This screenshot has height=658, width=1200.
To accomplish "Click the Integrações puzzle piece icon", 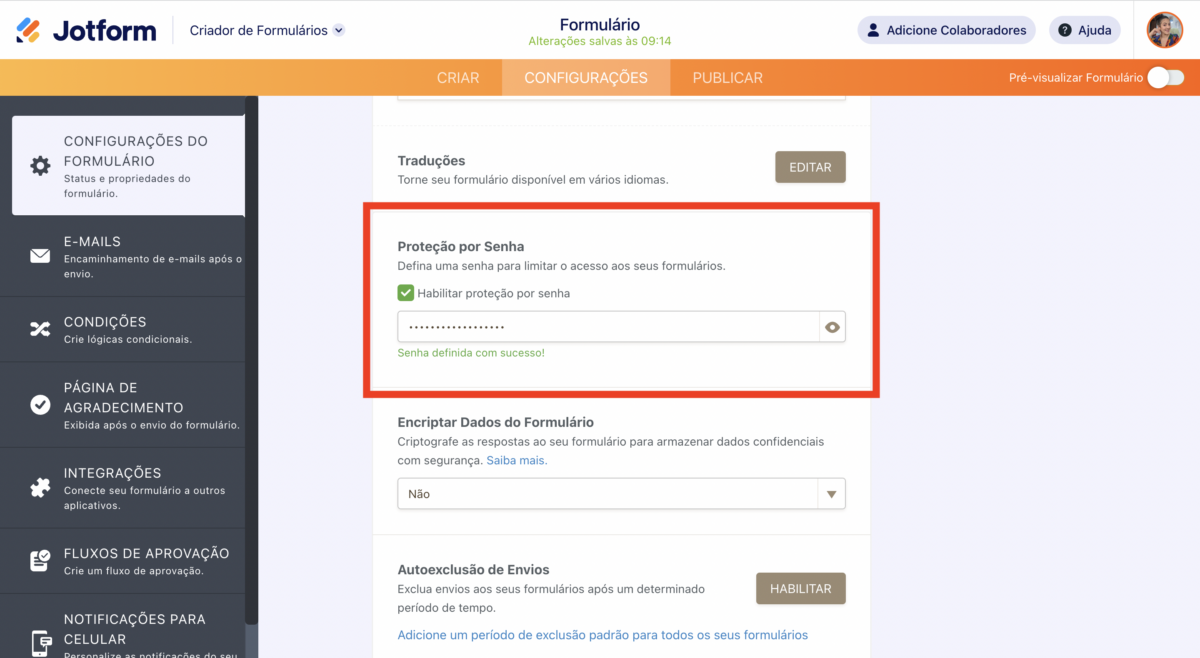I will 40,488.
